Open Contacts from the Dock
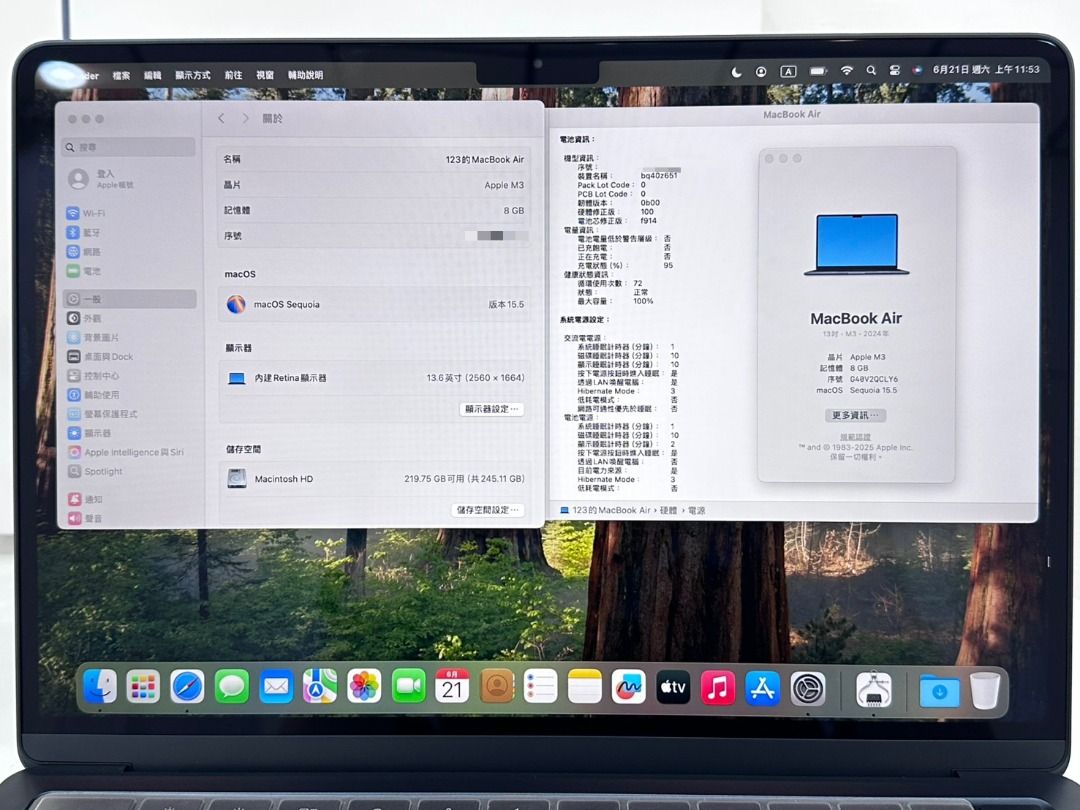1080x810 pixels. coord(497,687)
